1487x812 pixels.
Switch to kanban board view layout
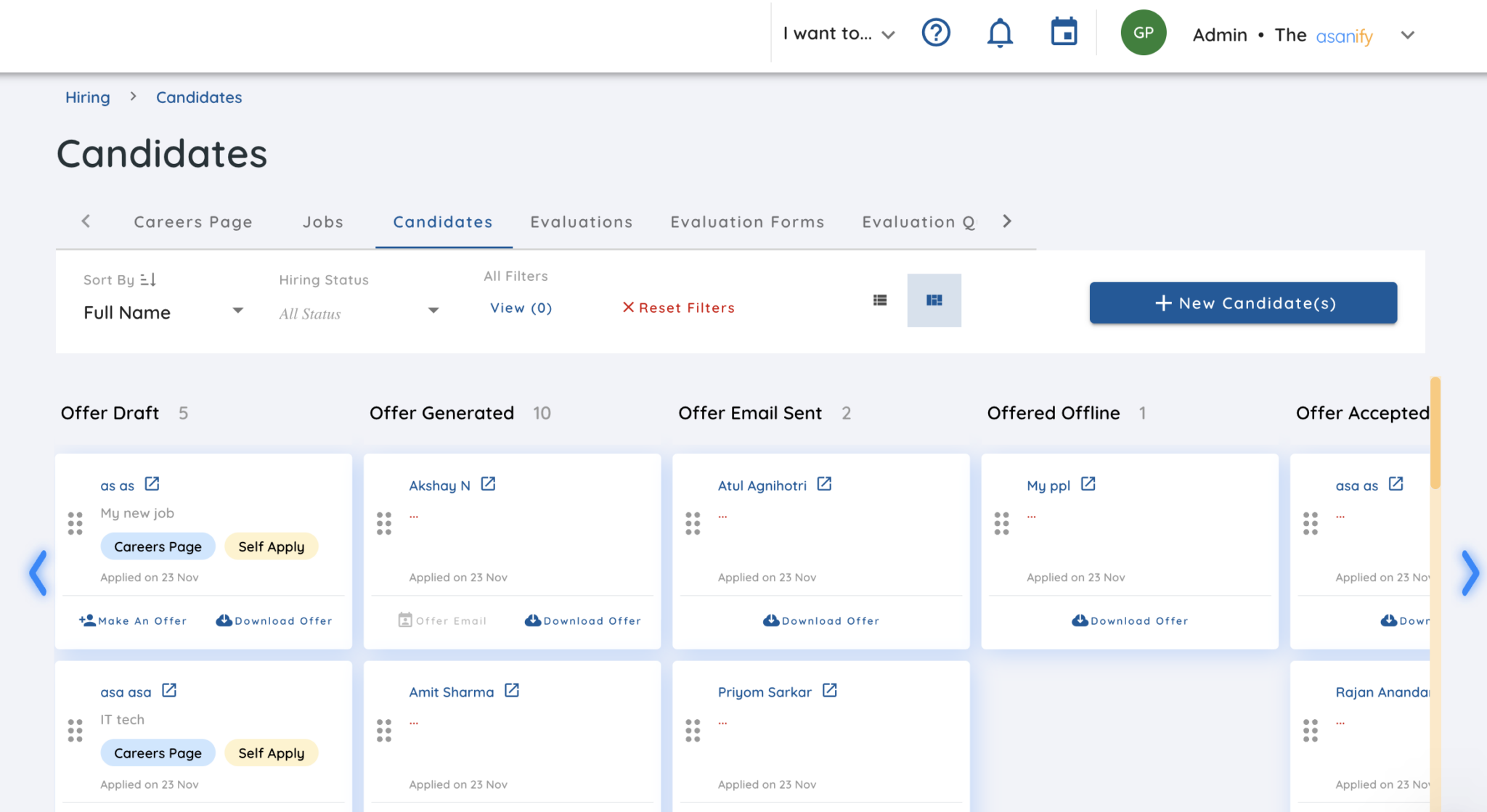(x=934, y=300)
